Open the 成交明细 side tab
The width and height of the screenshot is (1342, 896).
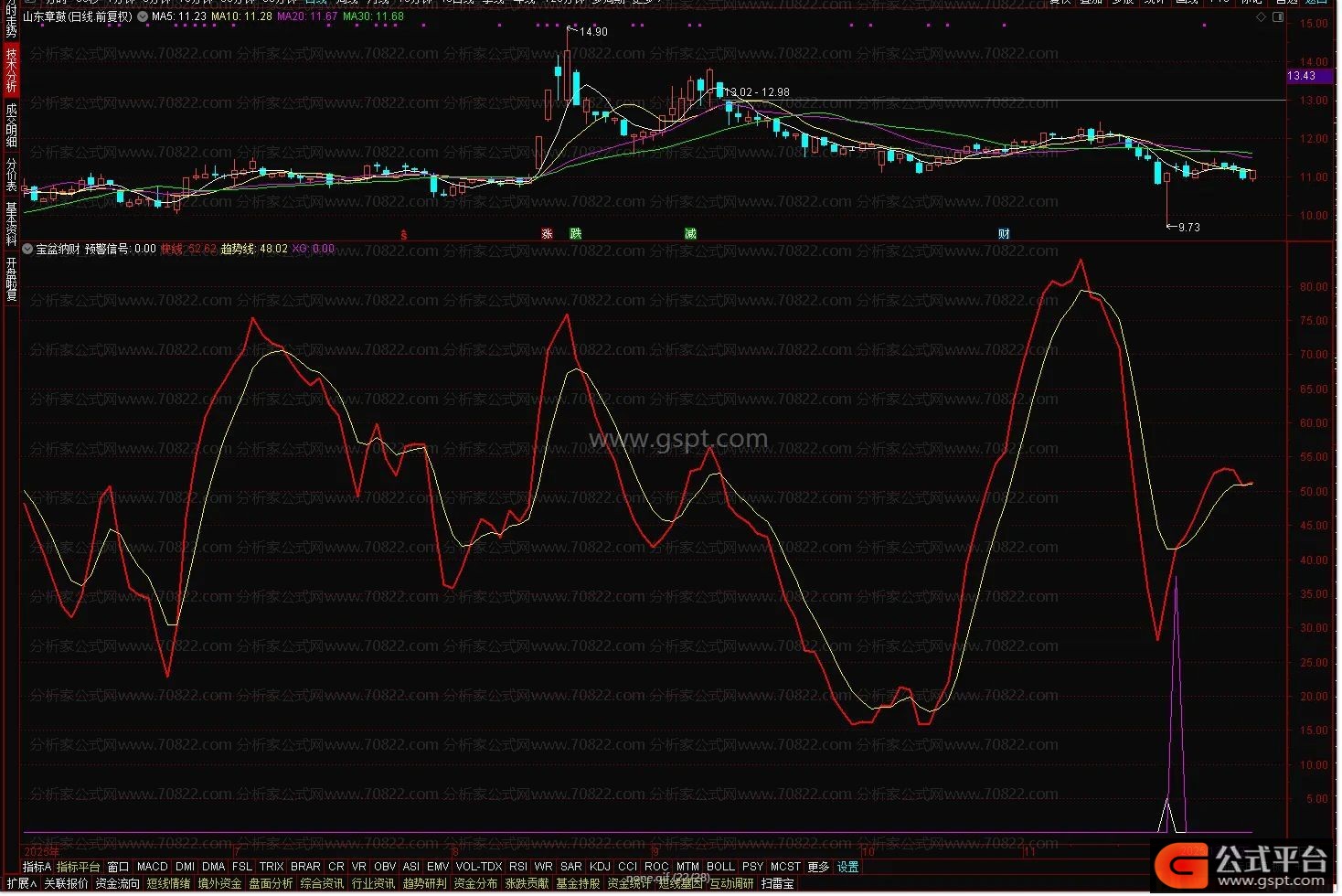pyautogui.click(x=11, y=124)
